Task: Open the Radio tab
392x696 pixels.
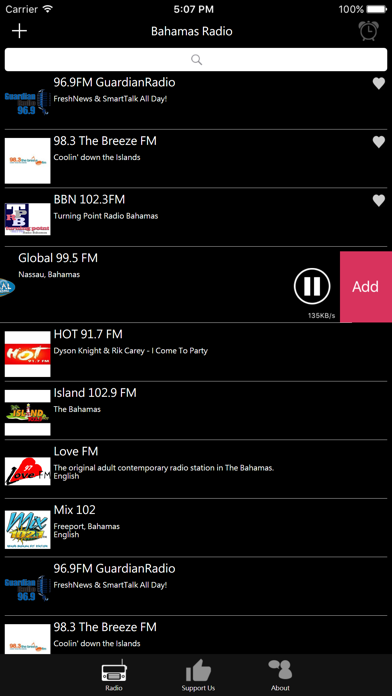Action: [114, 675]
